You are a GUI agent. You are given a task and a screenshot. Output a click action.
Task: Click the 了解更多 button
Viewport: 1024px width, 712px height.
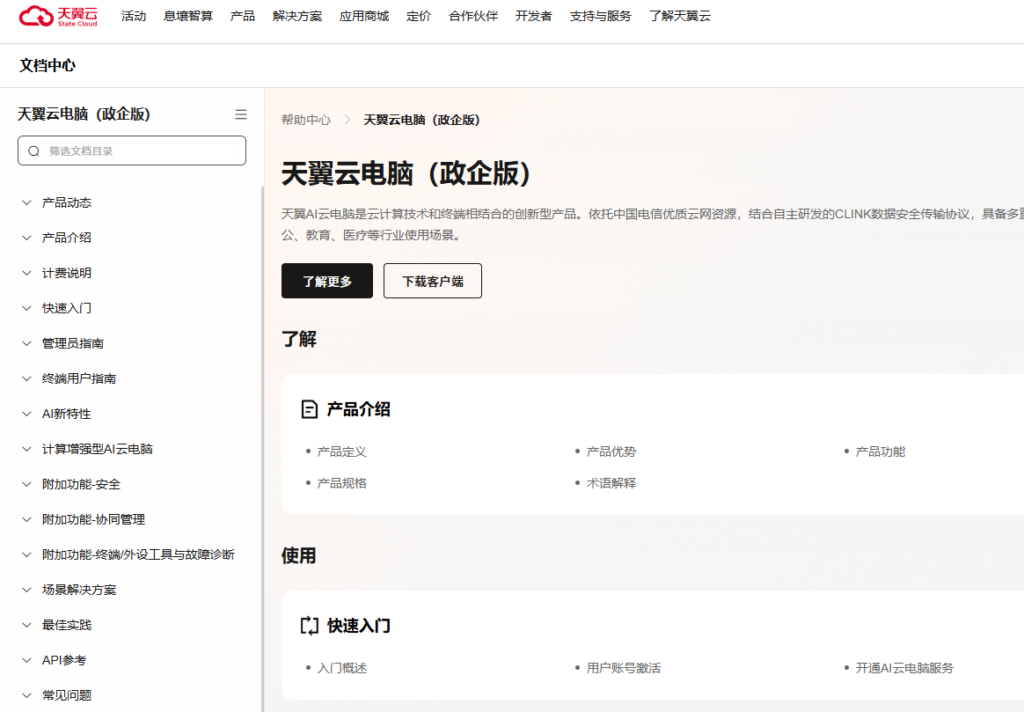(x=327, y=281)
